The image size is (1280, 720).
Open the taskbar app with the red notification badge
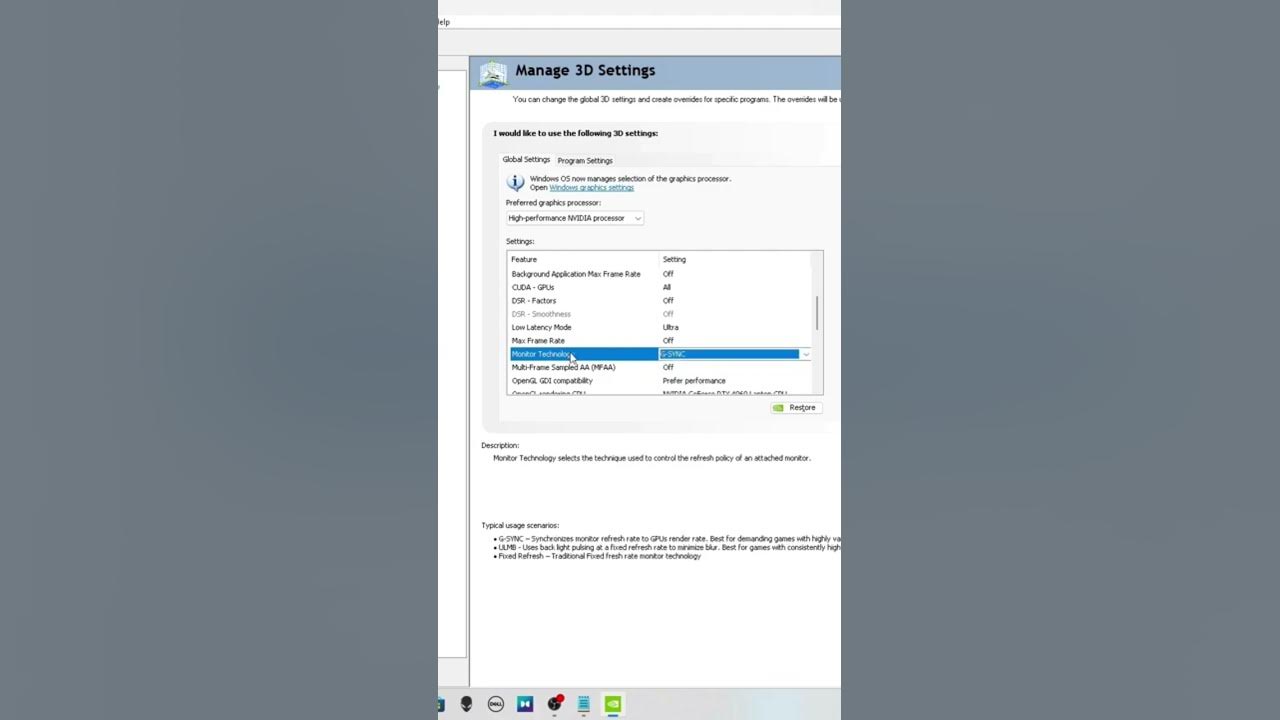[x=555, y=704]
